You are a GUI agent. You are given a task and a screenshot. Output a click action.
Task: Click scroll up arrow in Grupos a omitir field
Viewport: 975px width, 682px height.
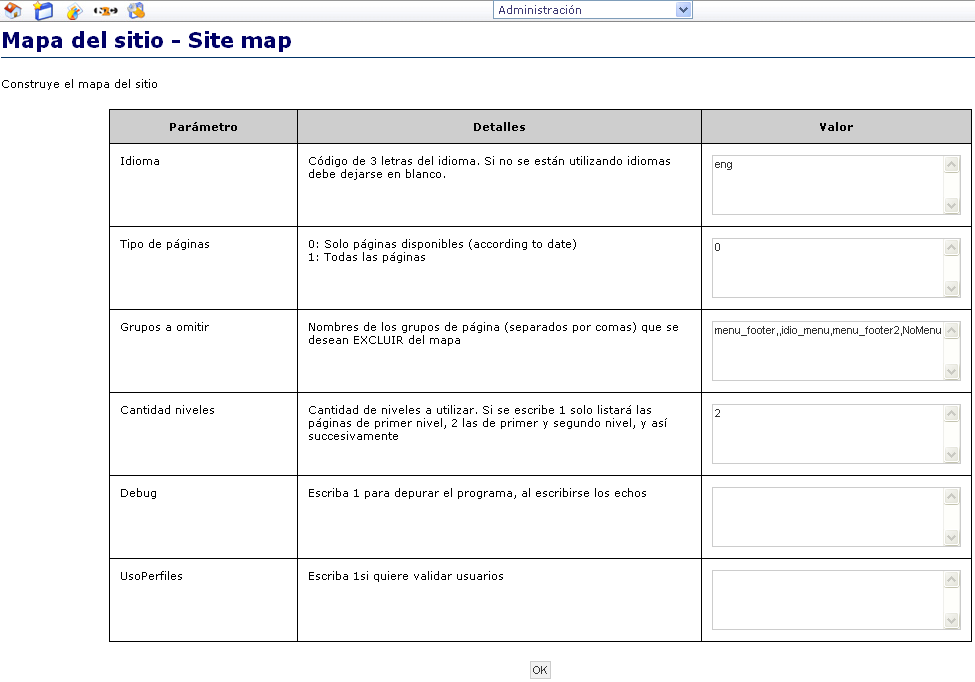951,330
